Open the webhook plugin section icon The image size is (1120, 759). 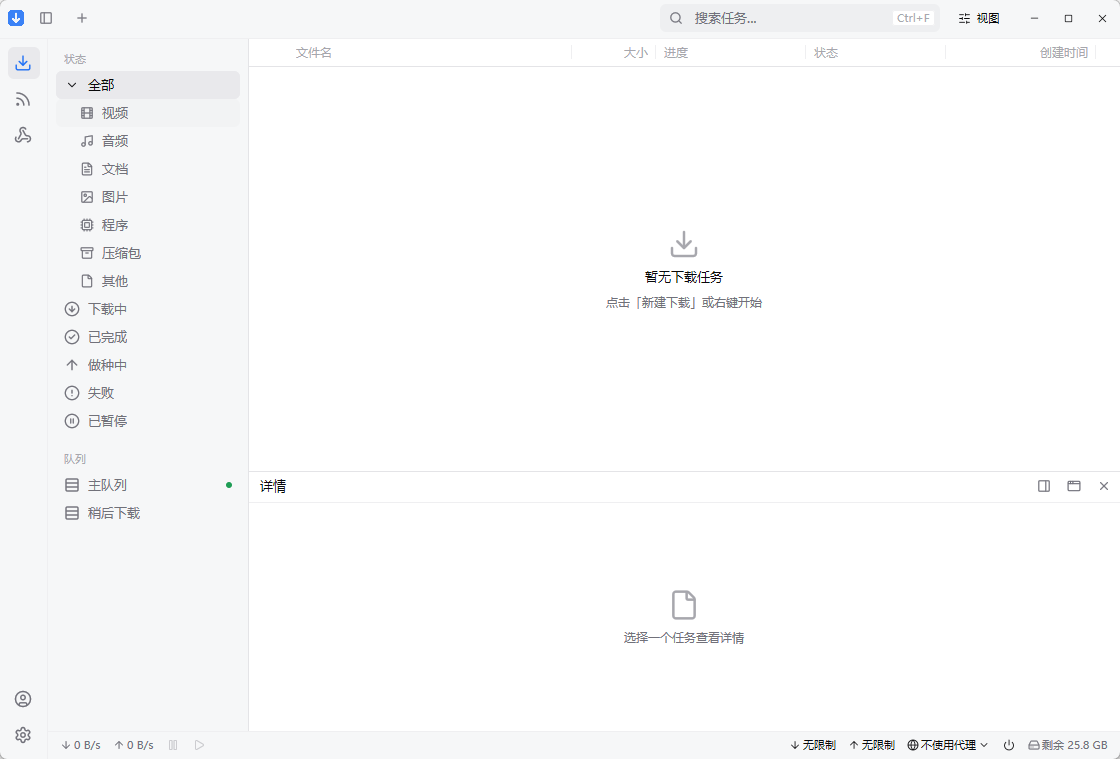pos(23,136)
